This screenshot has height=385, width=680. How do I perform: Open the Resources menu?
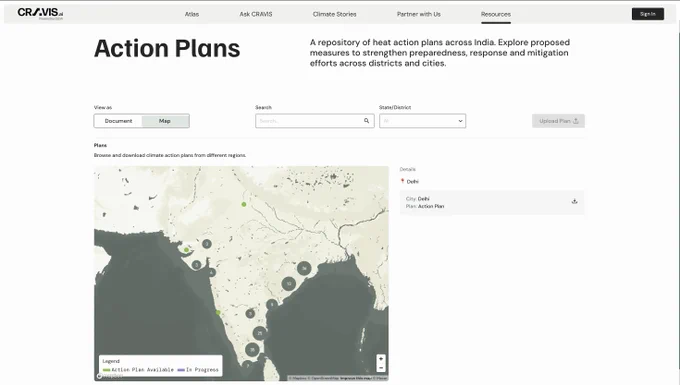tap(496, 14)
